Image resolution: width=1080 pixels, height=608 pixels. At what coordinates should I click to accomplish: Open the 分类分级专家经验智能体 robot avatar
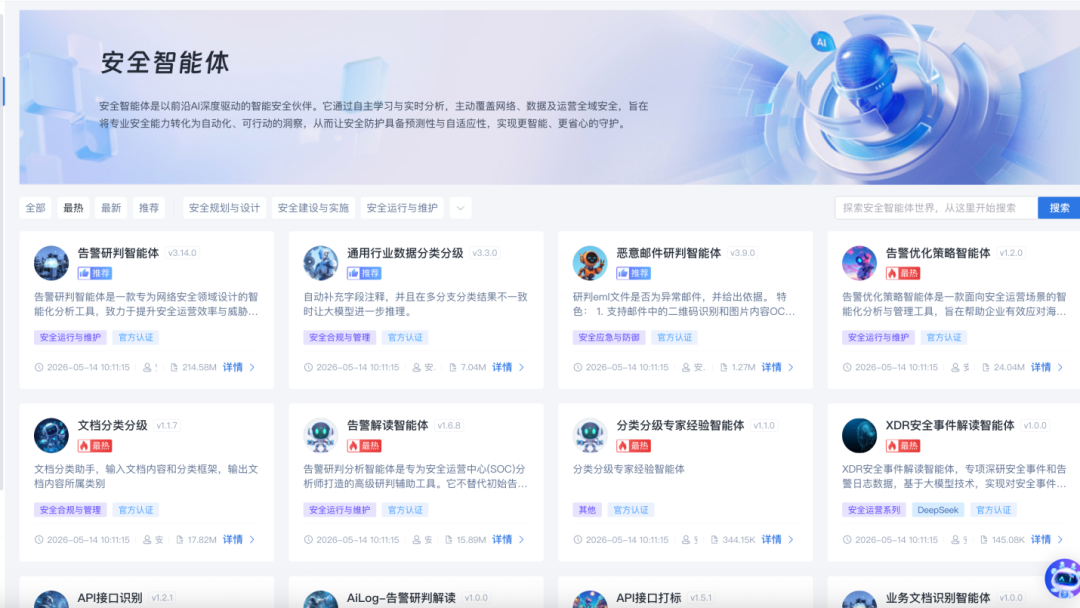coord(590,435)
